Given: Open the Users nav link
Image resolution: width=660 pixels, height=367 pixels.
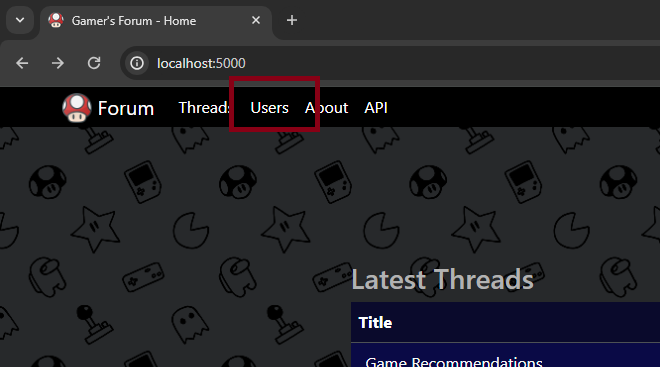Looking at the screenshot, I should [269, 108].
